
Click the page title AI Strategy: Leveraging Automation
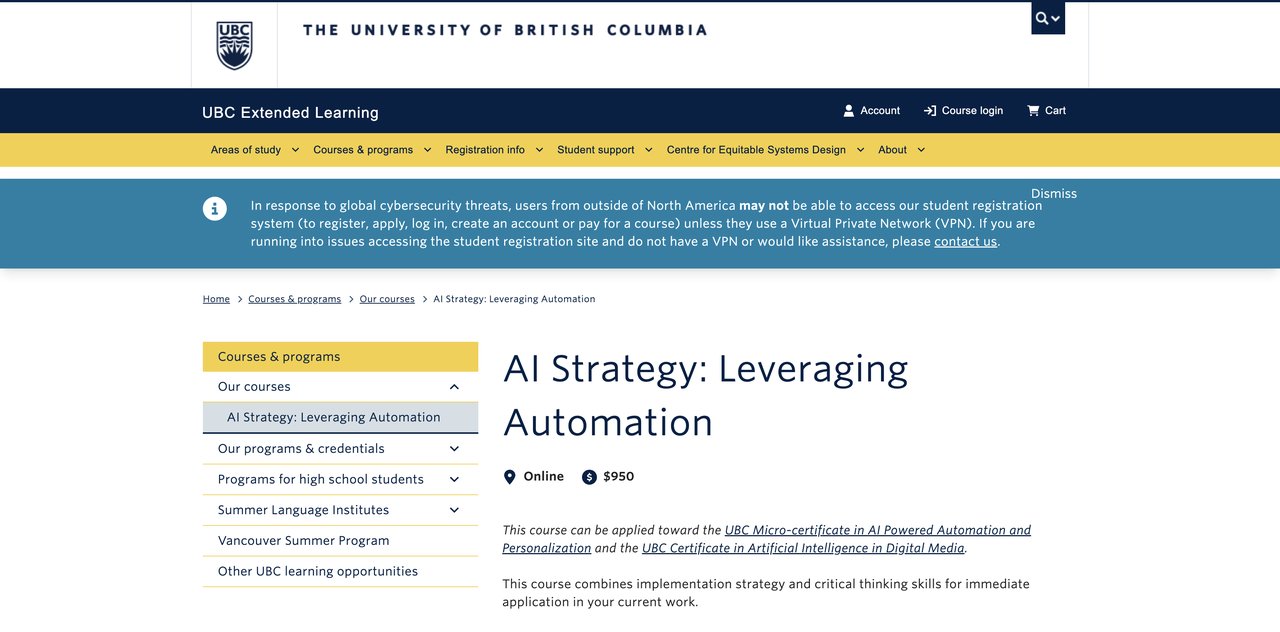pyautogui.click(x=706, y=395)
